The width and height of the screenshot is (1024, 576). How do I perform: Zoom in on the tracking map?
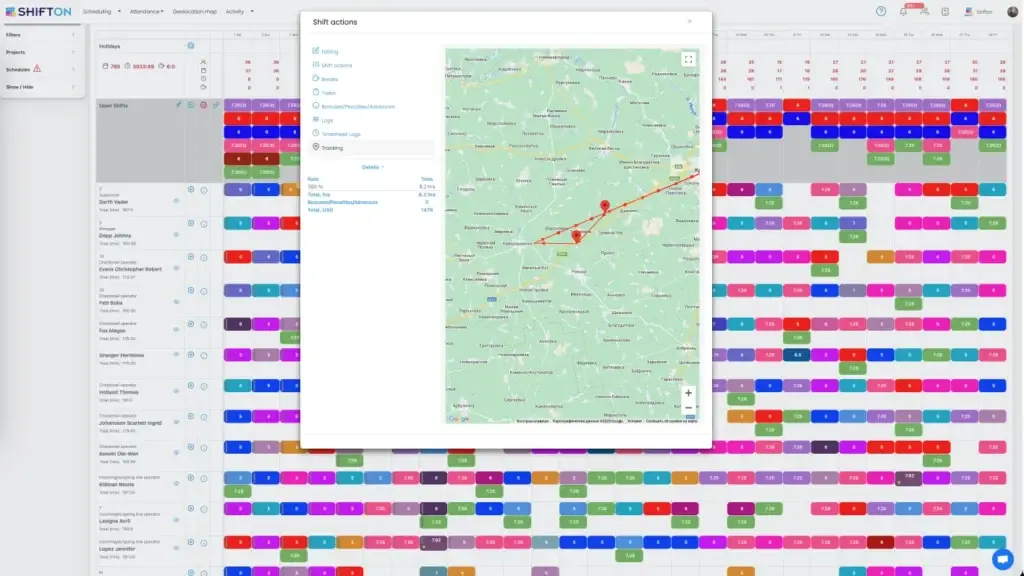pyautogui.click(x=688, y=393)
